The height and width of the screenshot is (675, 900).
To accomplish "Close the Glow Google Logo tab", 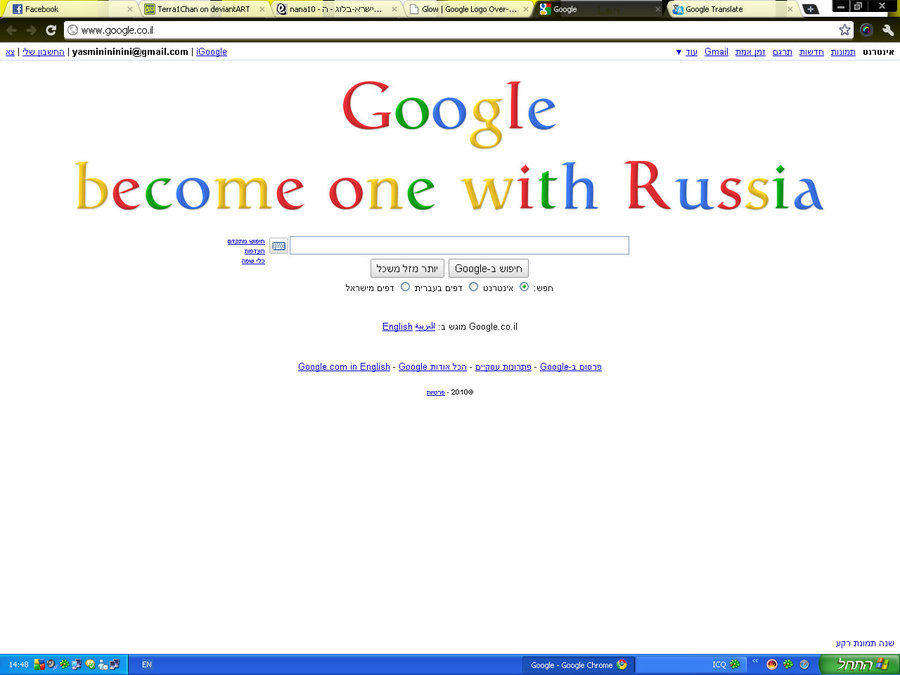I will [x=526, y=9].
